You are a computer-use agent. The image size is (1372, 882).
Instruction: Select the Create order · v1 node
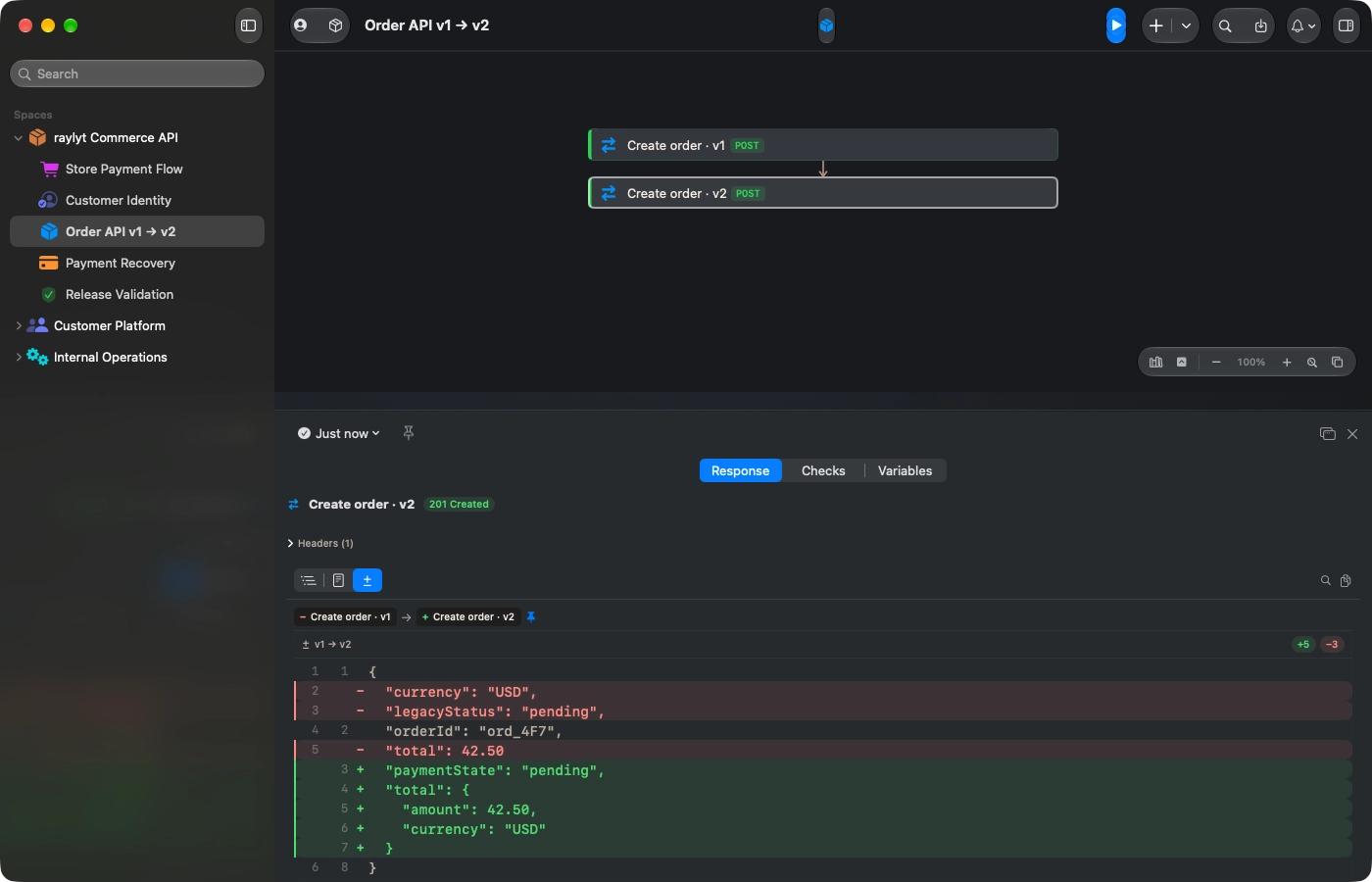(x=823, y=145)
